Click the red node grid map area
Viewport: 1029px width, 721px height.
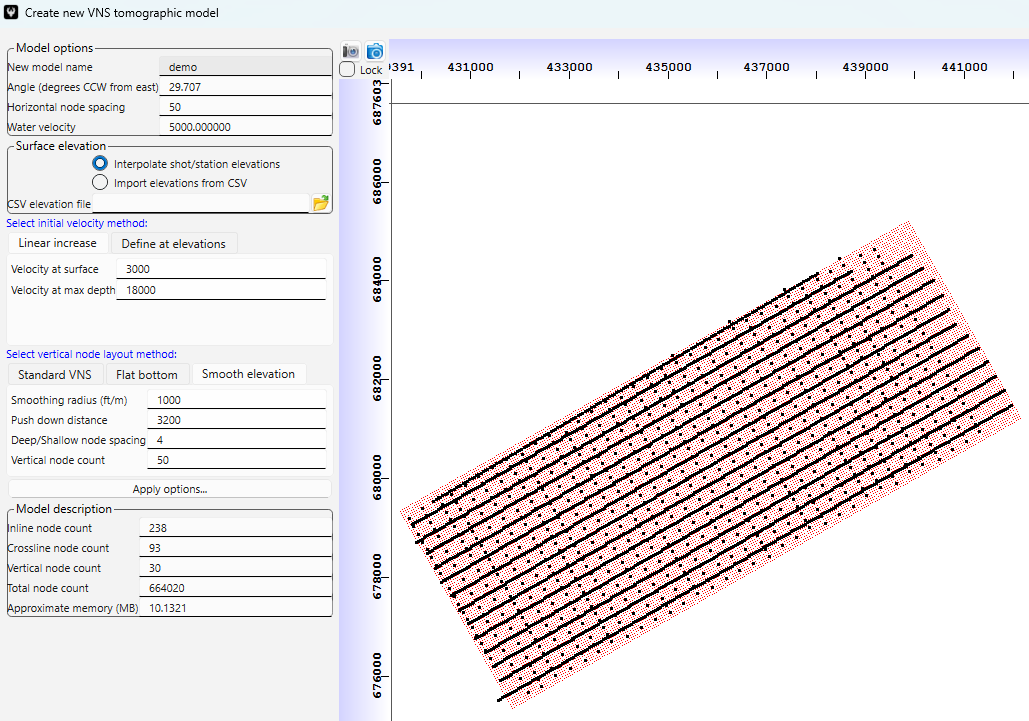click(x=710, y=466)
